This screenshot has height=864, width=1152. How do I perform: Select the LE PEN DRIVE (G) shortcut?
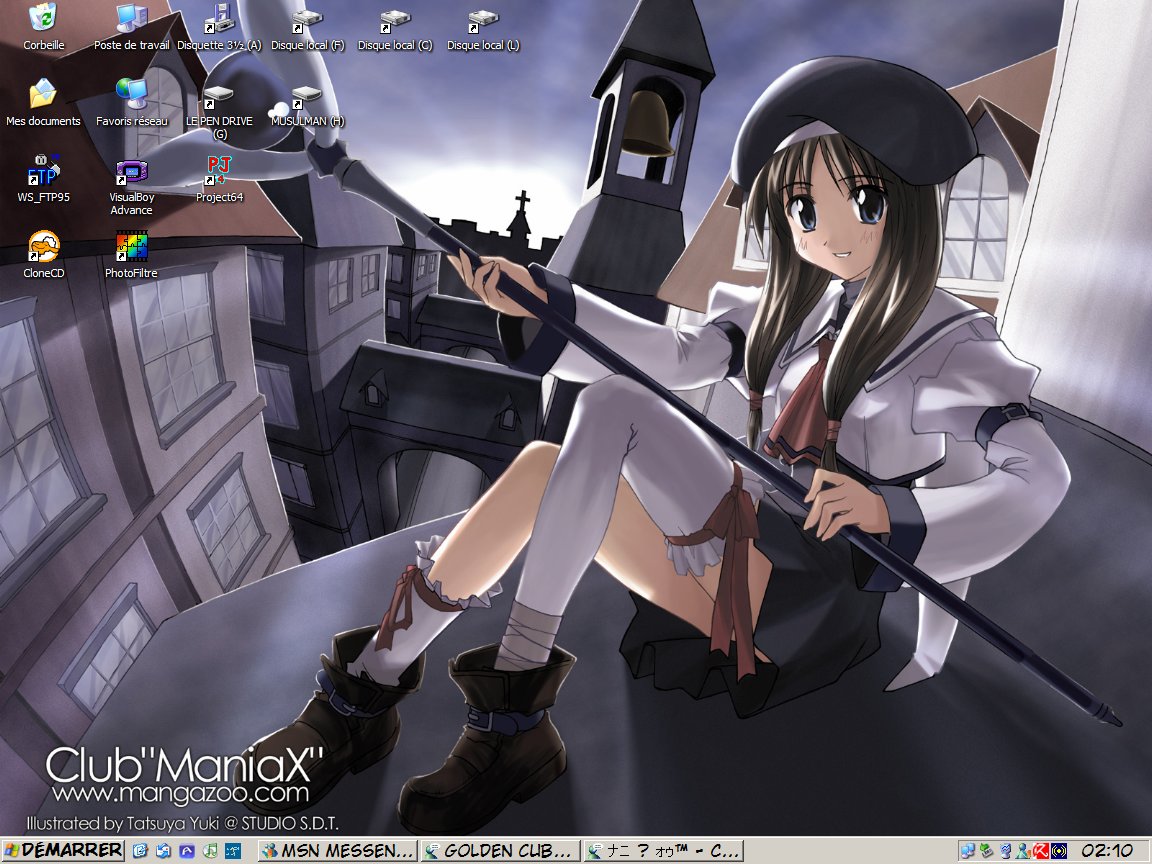(219, 112)
